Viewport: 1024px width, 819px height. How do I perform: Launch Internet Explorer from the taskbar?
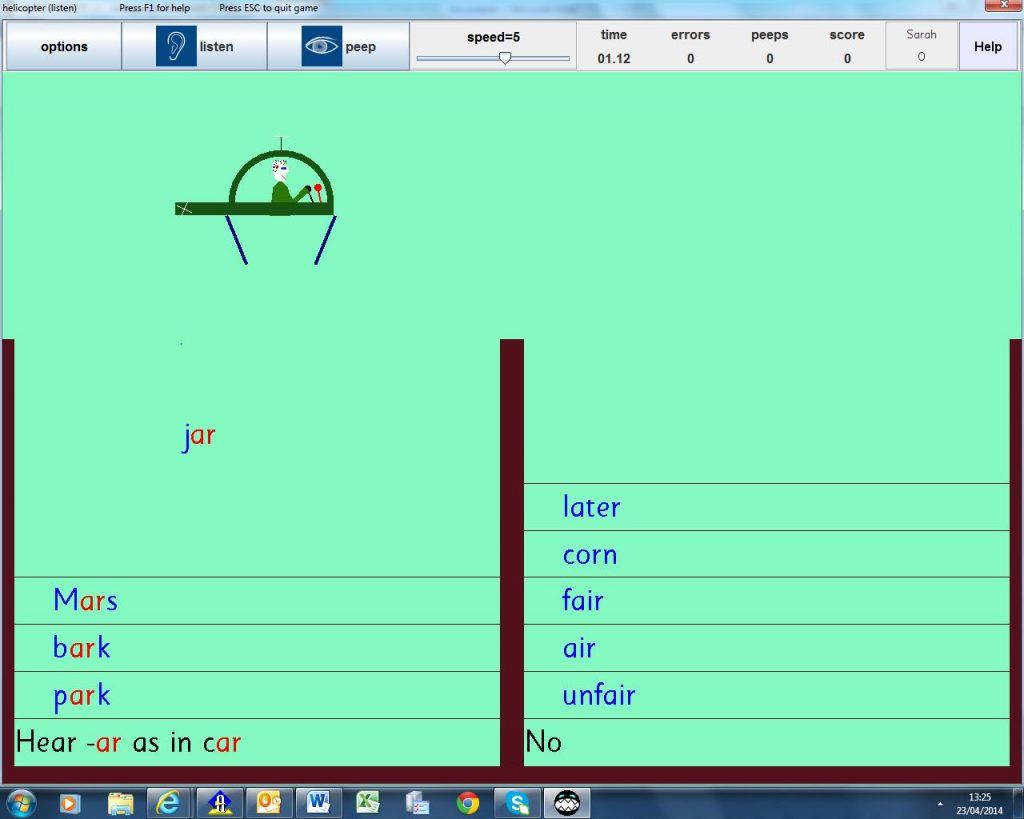(x=170, y=802)
